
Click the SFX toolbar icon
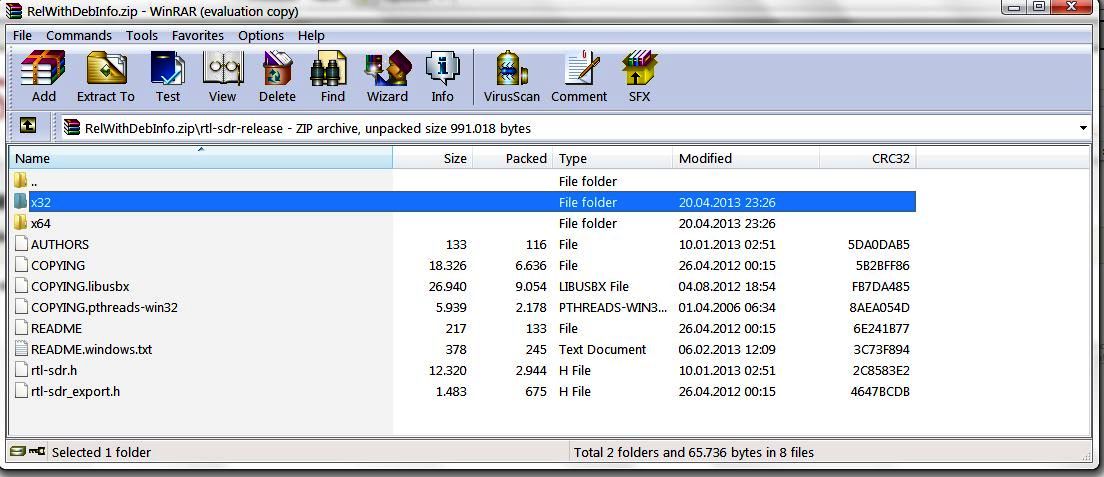(x=639, y=68)
